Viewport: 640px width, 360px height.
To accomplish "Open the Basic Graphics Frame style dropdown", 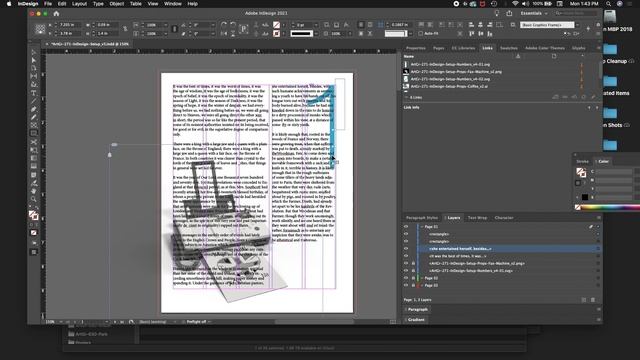I will pyautogui.click(x=577, y=25).
